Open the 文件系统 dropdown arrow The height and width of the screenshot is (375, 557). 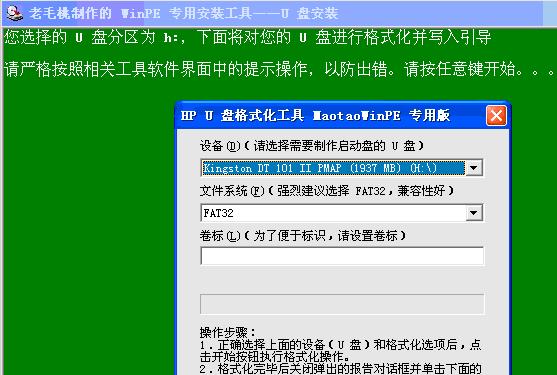[x=474, y=213]
